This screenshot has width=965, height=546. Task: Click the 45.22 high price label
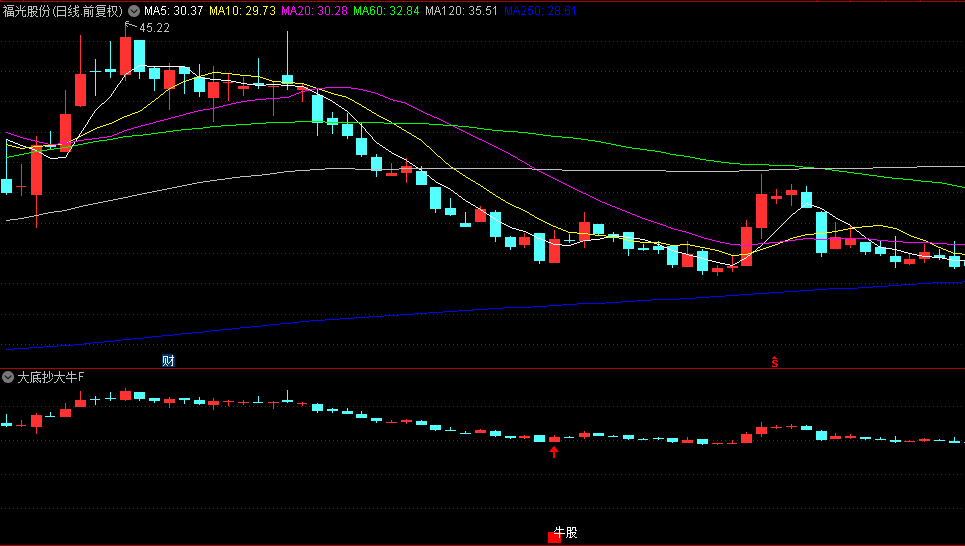[x=154, y=28]
